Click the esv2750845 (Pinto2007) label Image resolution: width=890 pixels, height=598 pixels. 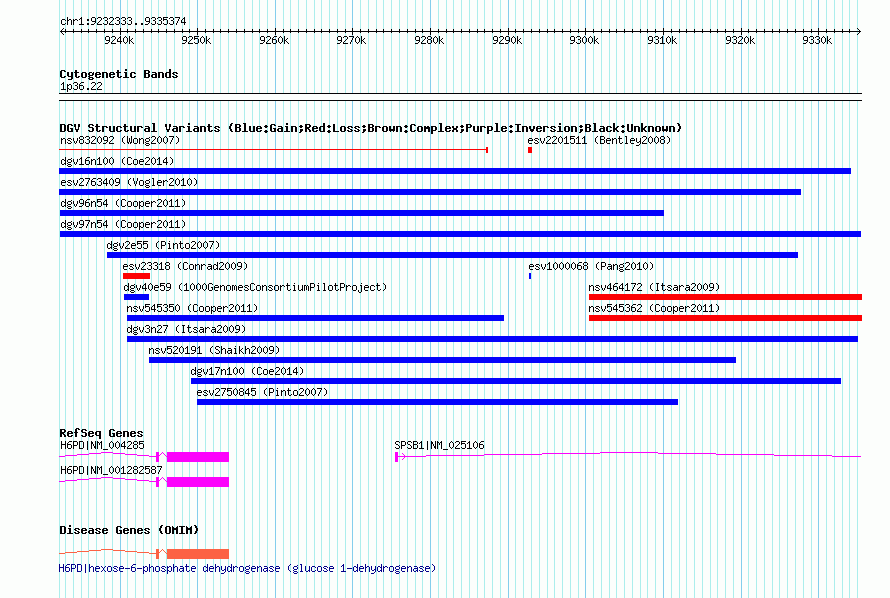[262, 392]
